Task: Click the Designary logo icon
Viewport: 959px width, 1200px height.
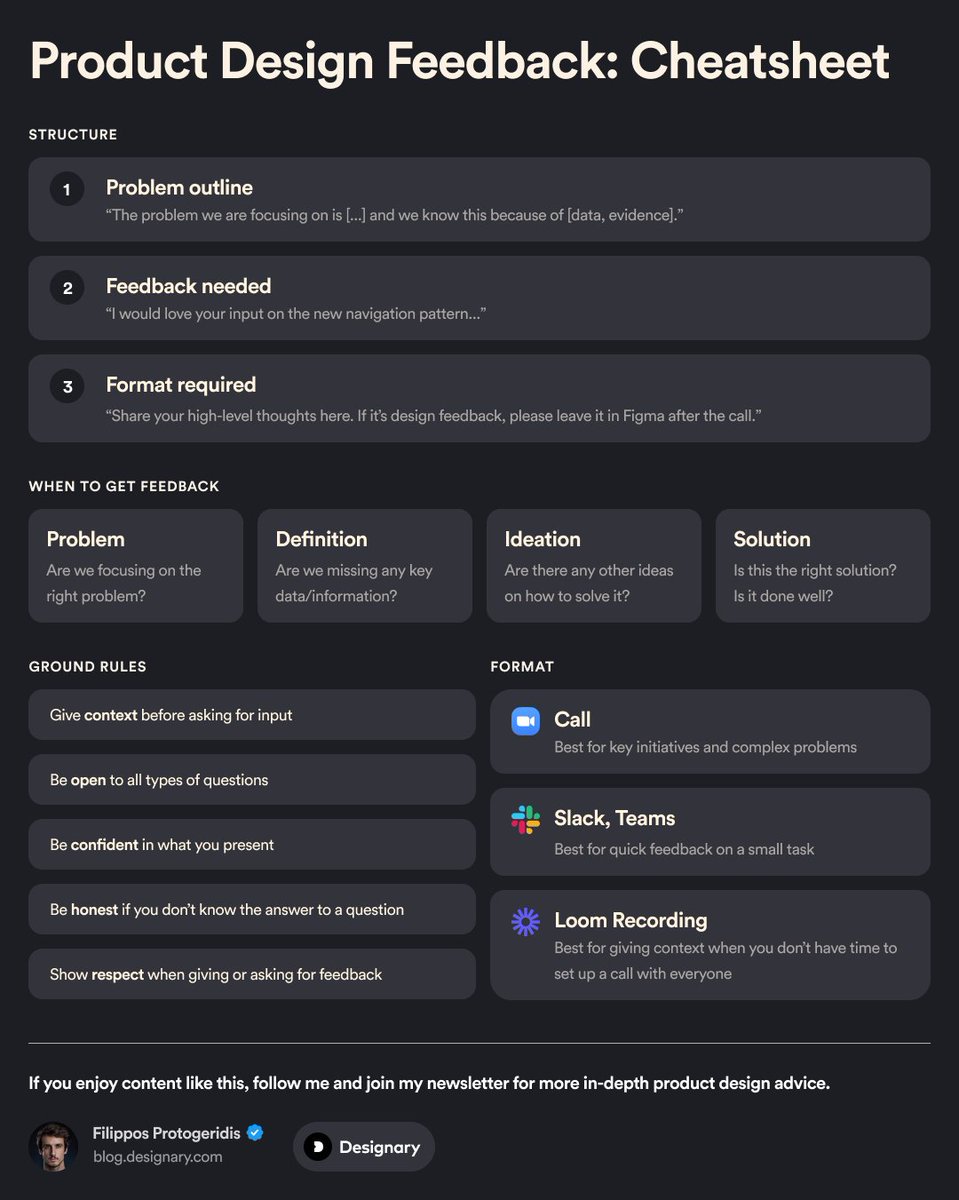Action: (317, 1147)
